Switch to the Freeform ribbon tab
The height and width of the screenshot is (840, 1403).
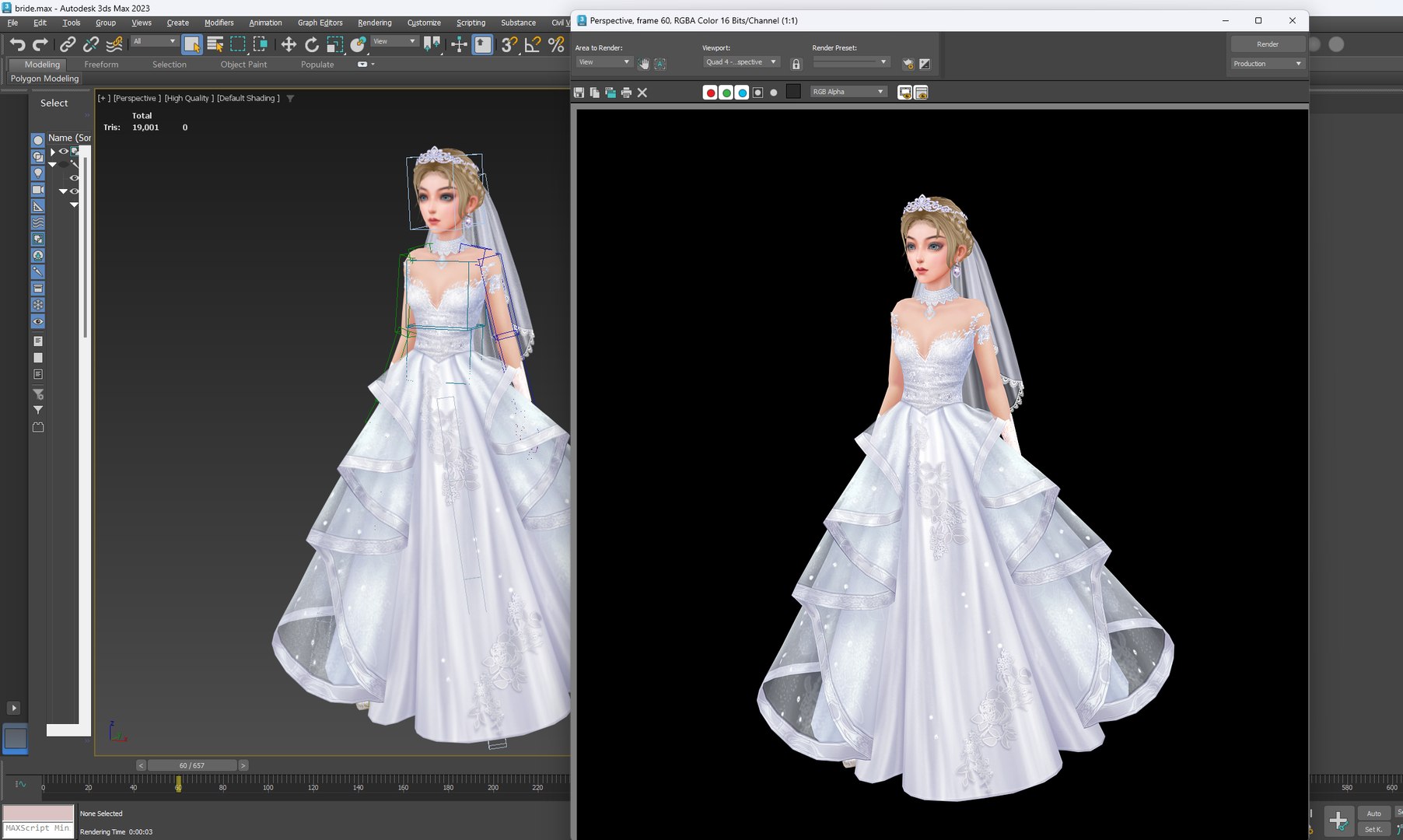(x=101, y=65)
